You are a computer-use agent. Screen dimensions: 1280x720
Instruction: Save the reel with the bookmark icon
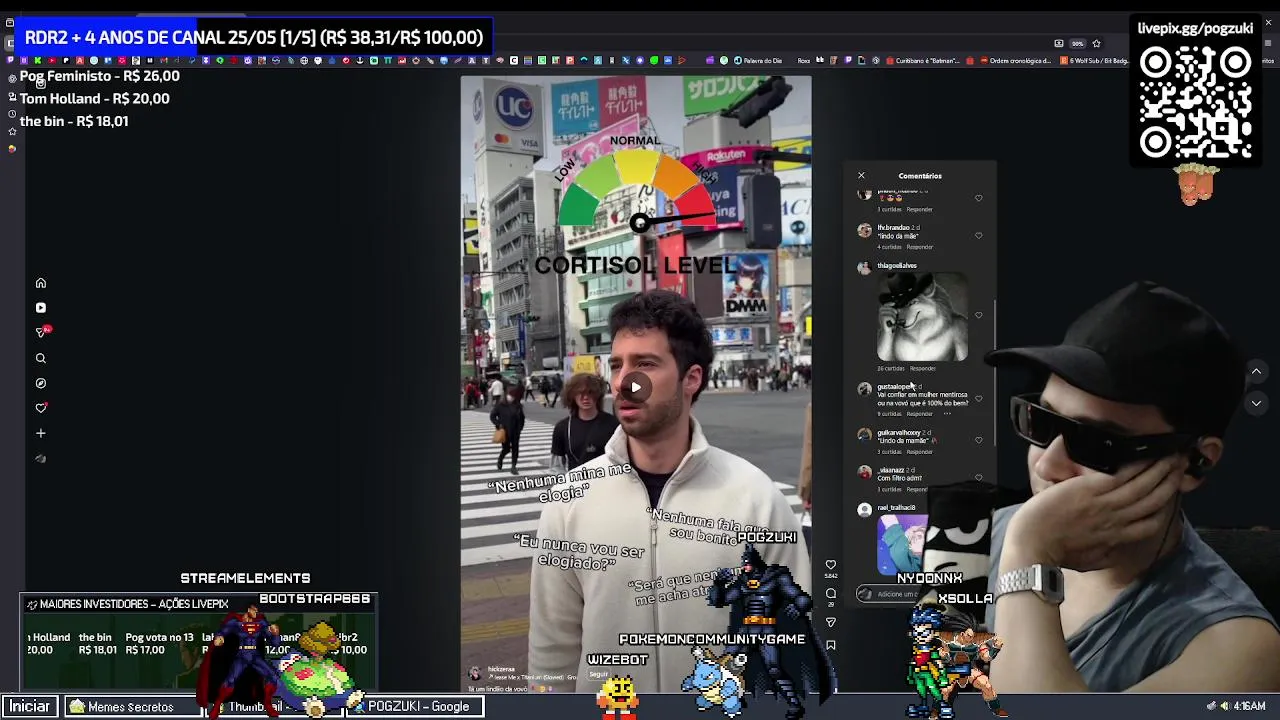point(830,646)
